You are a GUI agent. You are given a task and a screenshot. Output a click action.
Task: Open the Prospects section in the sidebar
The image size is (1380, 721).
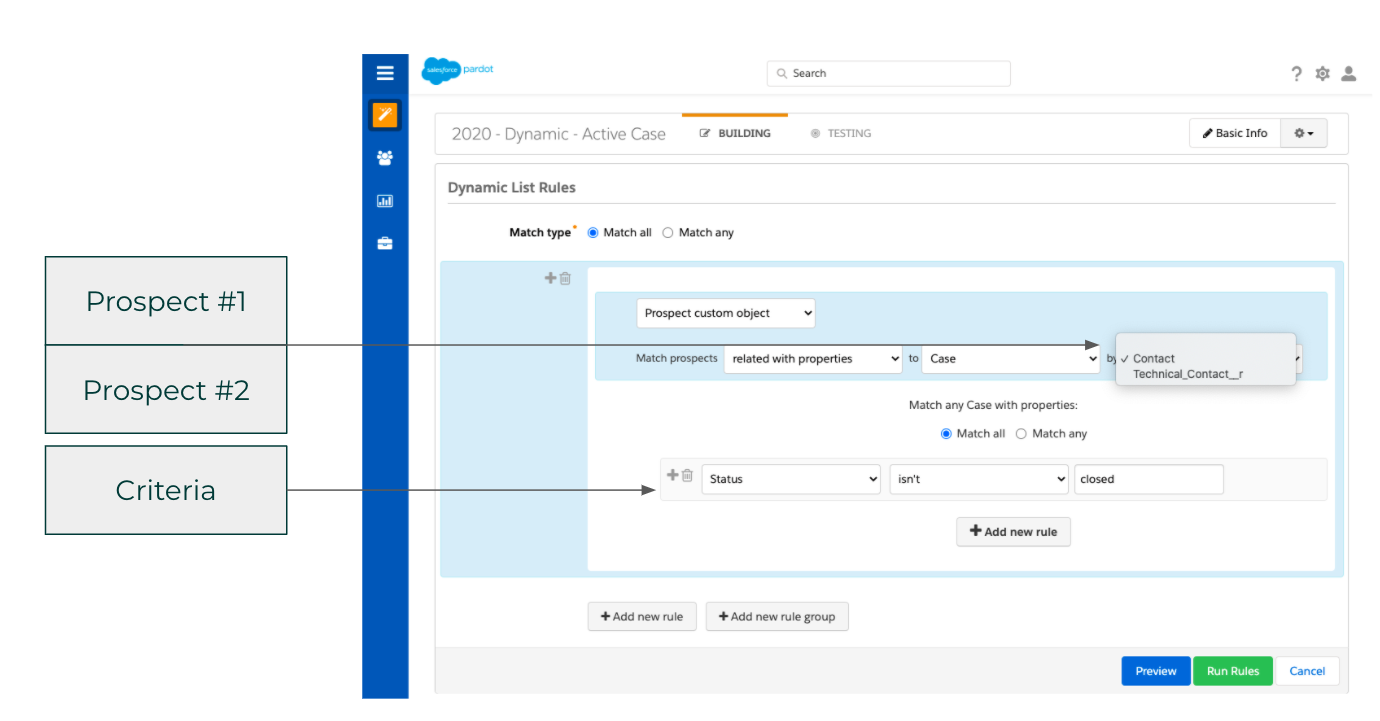coord(385,157)
